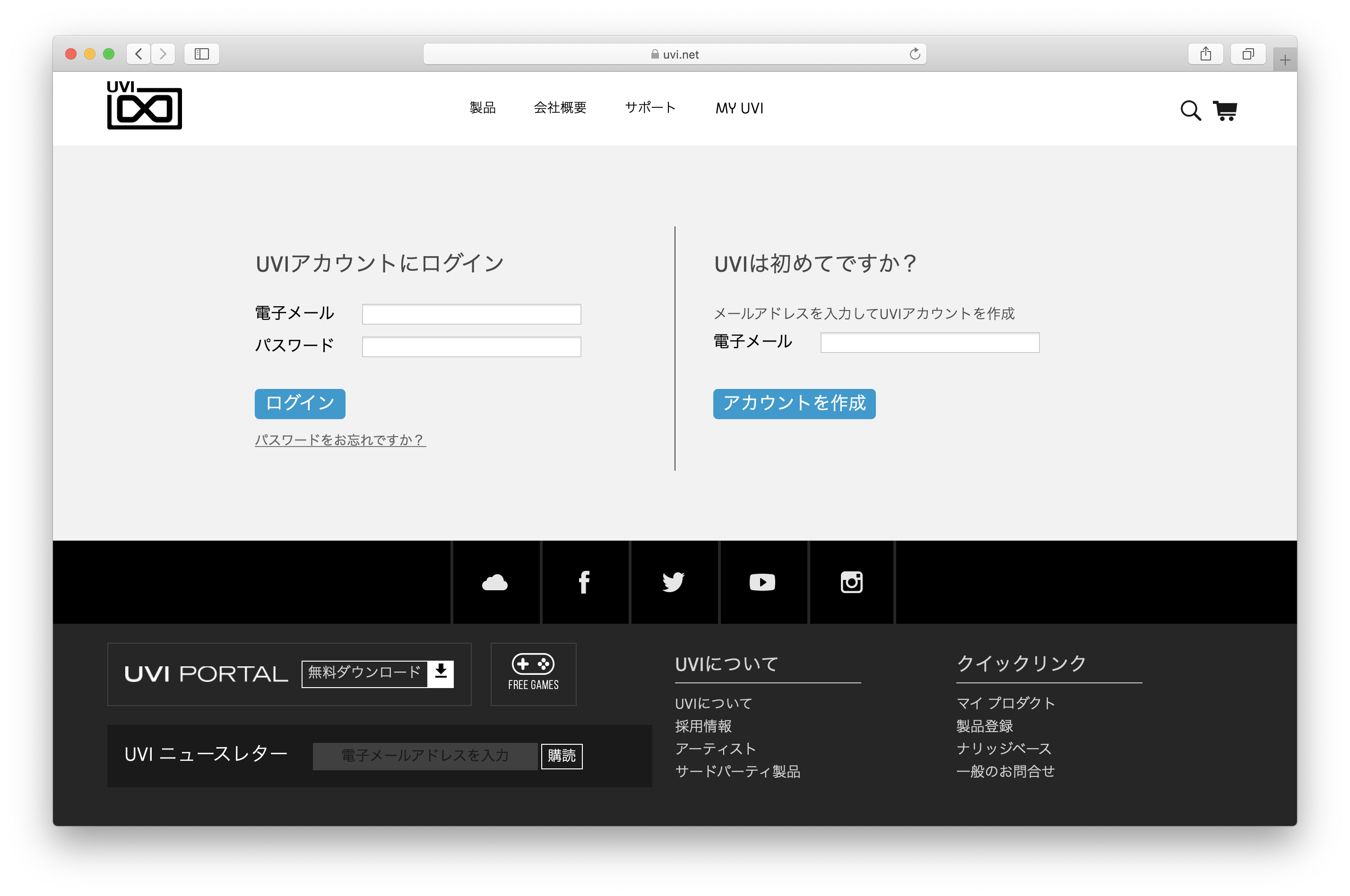Open the UVIについて footer link
Viewport: 1350px width, 896px height.
point(713,703)
